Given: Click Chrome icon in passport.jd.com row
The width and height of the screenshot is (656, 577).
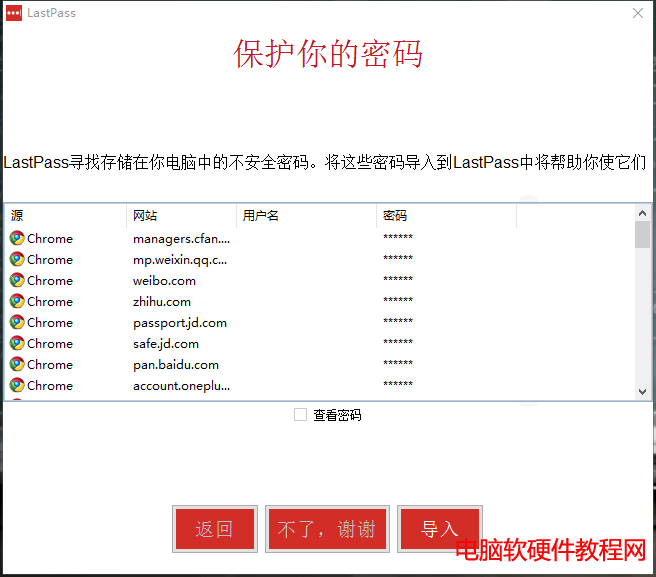Looking at the screenshot, I should [17, 323].
